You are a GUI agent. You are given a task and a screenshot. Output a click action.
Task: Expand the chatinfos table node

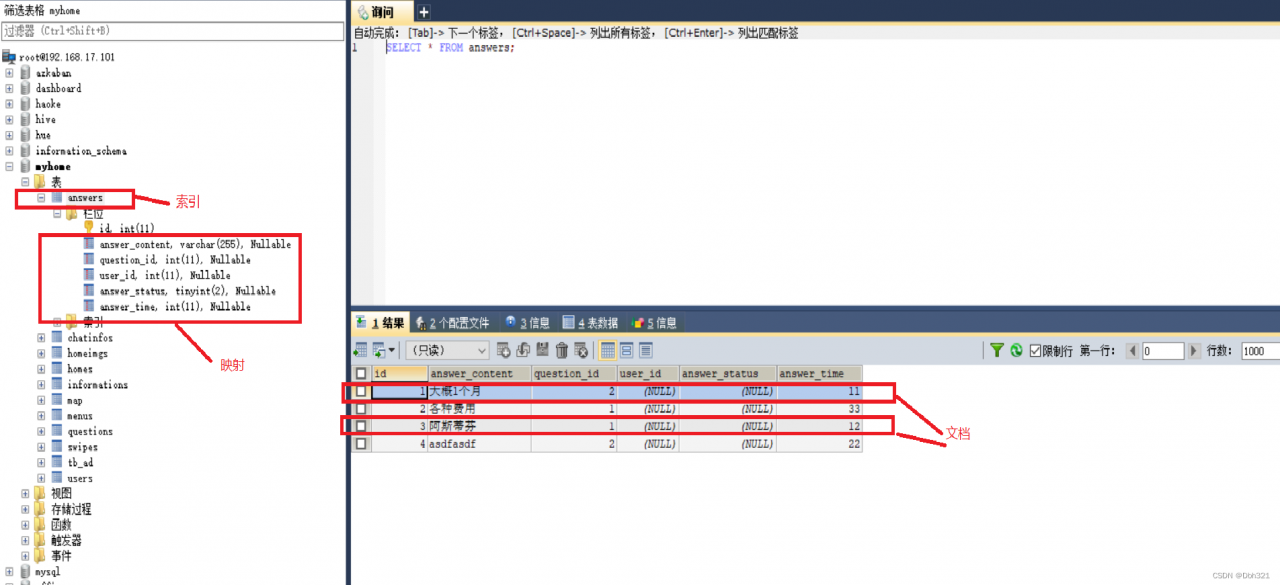click(41, 338)
